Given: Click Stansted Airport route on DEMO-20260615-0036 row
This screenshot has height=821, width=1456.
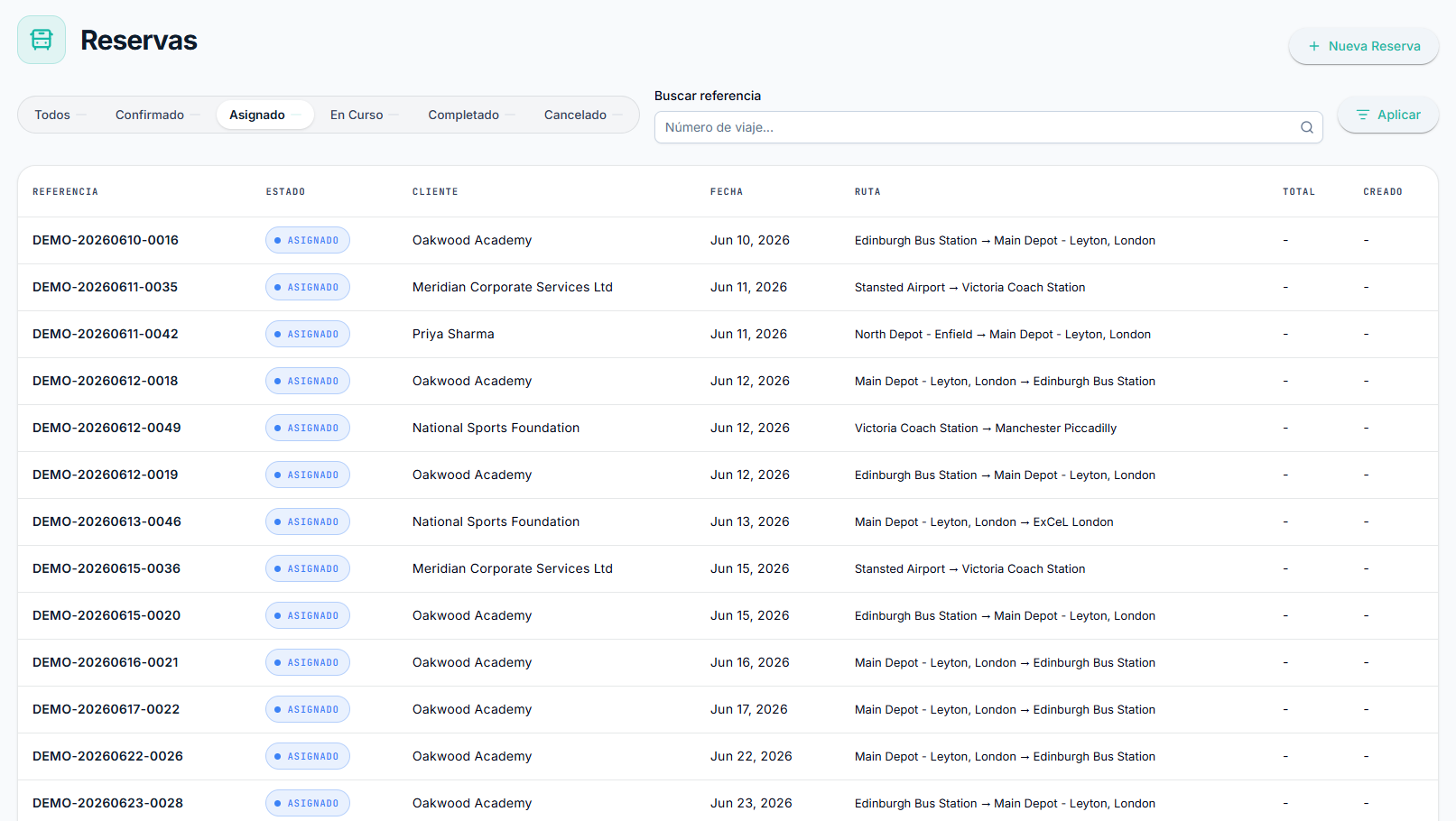Looking at the screenshot, I should coord(969,568).
